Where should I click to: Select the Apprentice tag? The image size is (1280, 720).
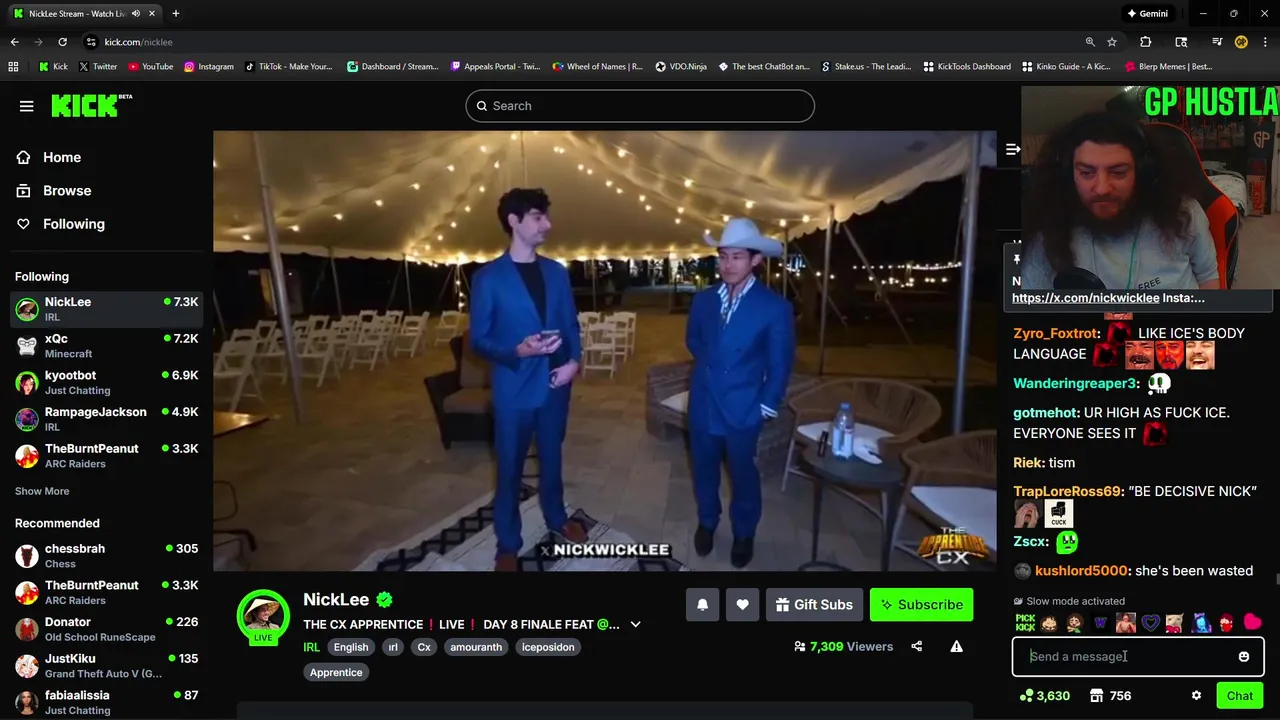[336, 672]
